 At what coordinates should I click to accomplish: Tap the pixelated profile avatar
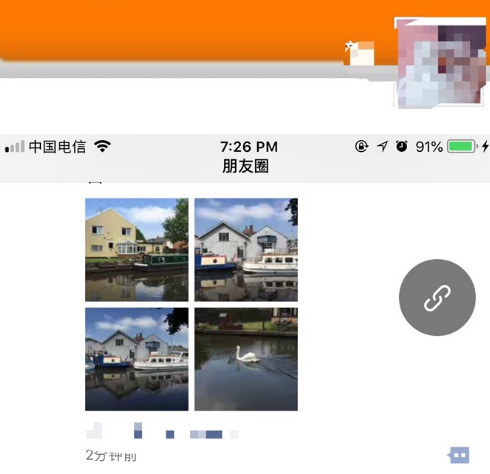point(440,63)
